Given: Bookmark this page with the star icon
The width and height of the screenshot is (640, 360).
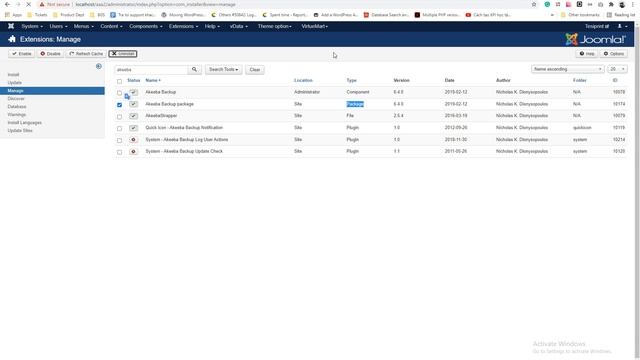Looking at the screenshot, I should coord(534,4).
